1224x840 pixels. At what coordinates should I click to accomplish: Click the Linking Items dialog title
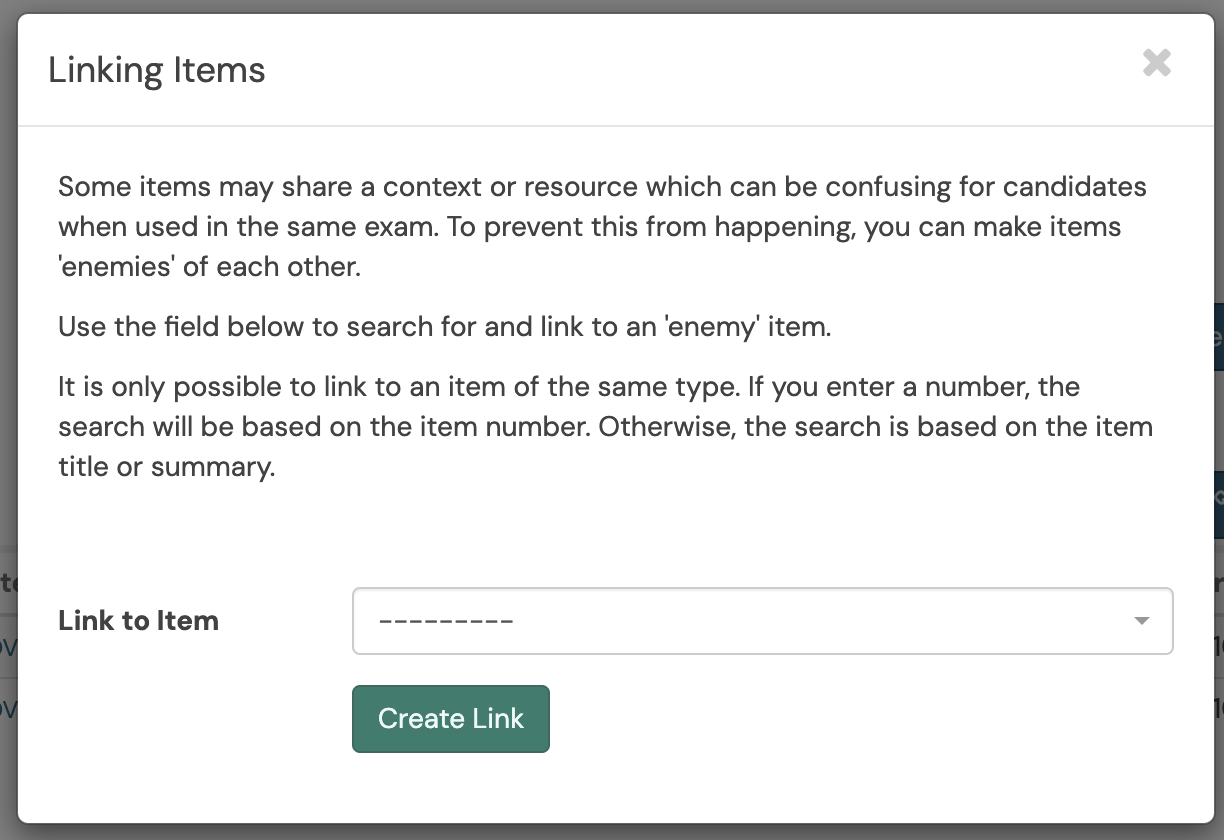tap(157, 69)
